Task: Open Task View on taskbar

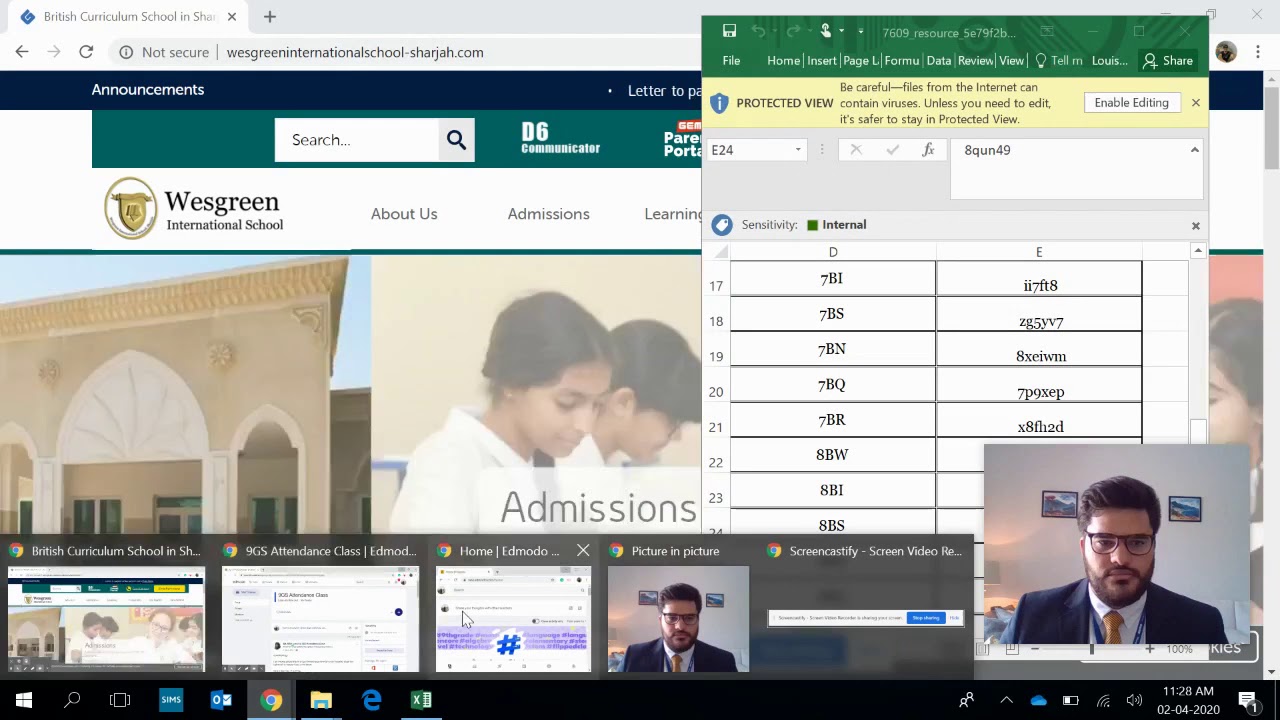Action: (120, 700)
